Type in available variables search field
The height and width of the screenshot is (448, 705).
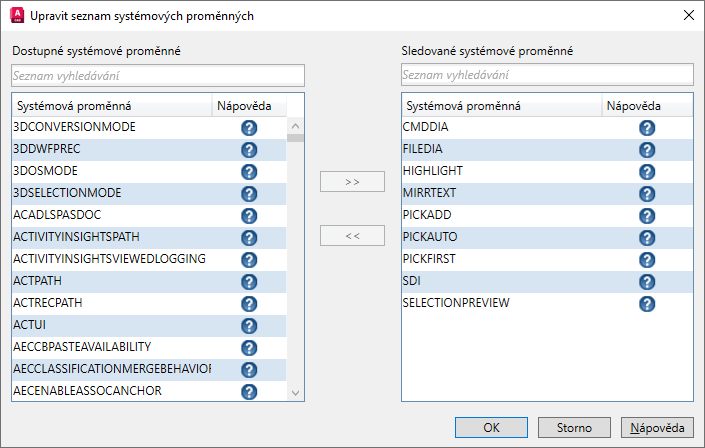157,75
